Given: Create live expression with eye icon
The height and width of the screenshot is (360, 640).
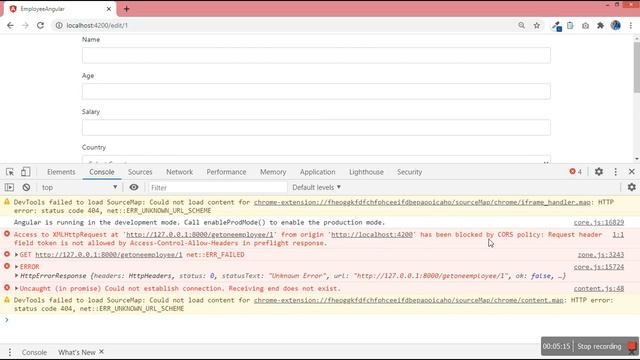Looking at the screenshot, I should [x=134, y=187].
